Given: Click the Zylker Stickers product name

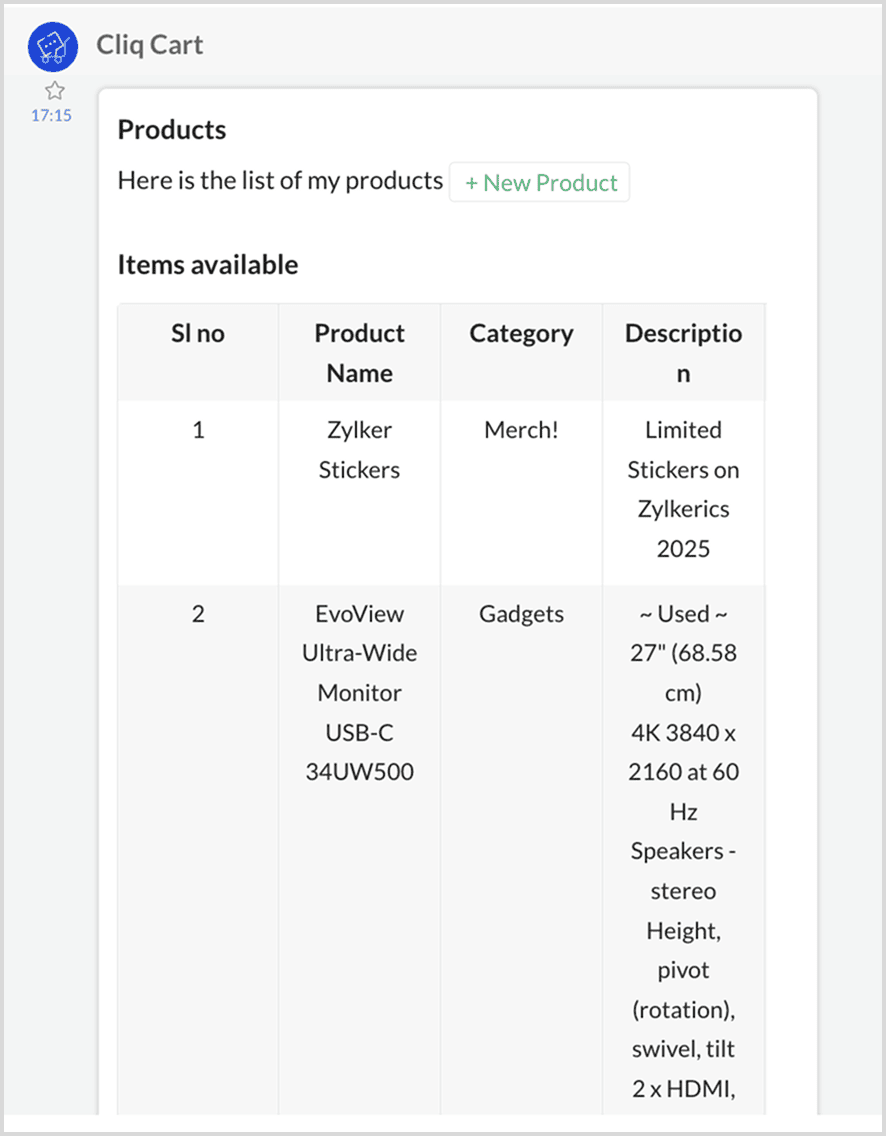Looking at the screenshot, I should [x=359, y=449].
